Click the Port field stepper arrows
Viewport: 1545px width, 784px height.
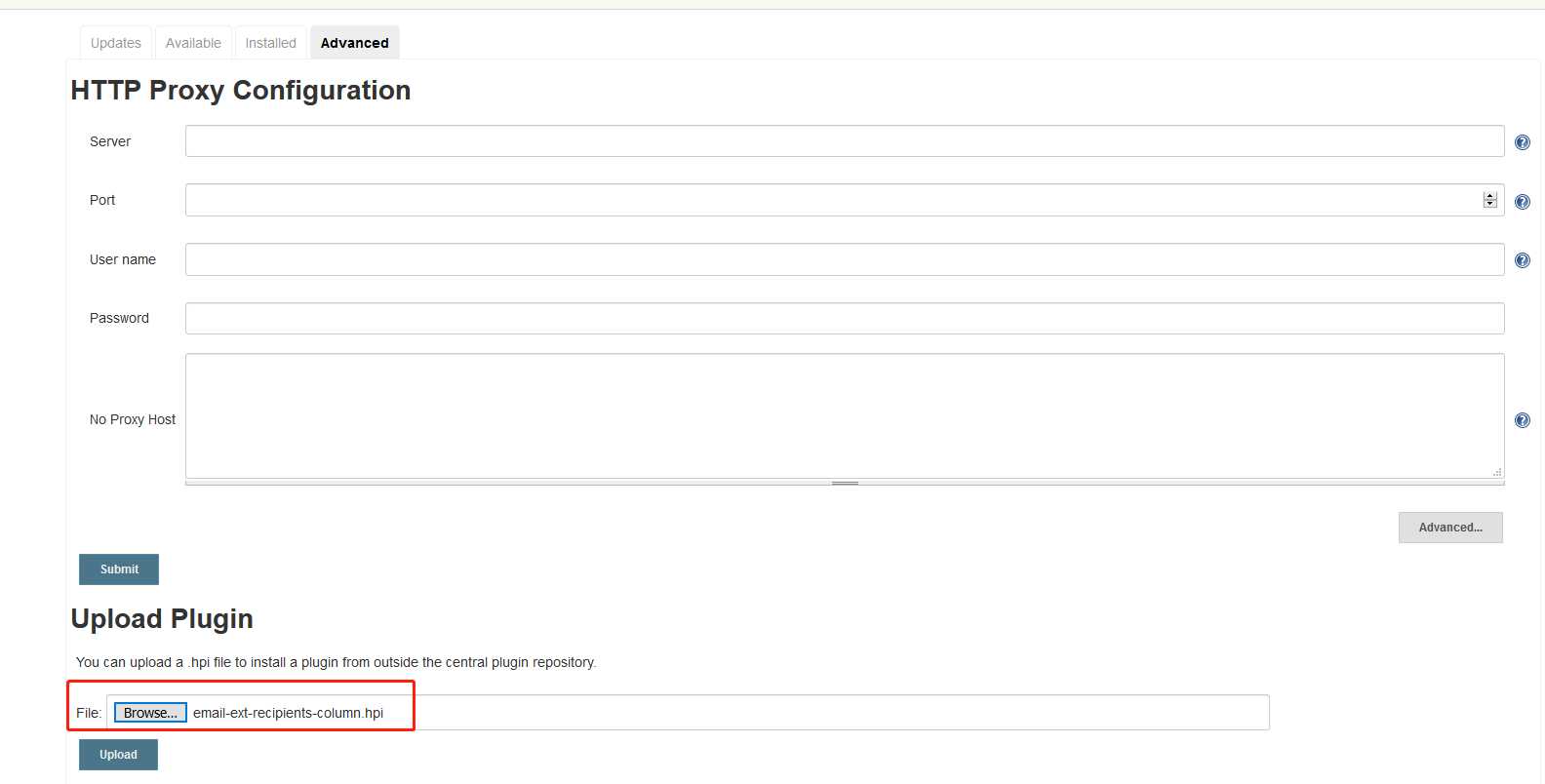tap(1489, 200)
